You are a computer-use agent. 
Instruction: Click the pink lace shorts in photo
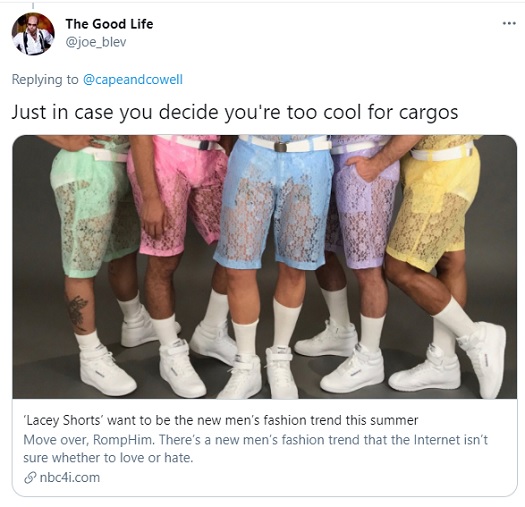(x=176, y=196)
